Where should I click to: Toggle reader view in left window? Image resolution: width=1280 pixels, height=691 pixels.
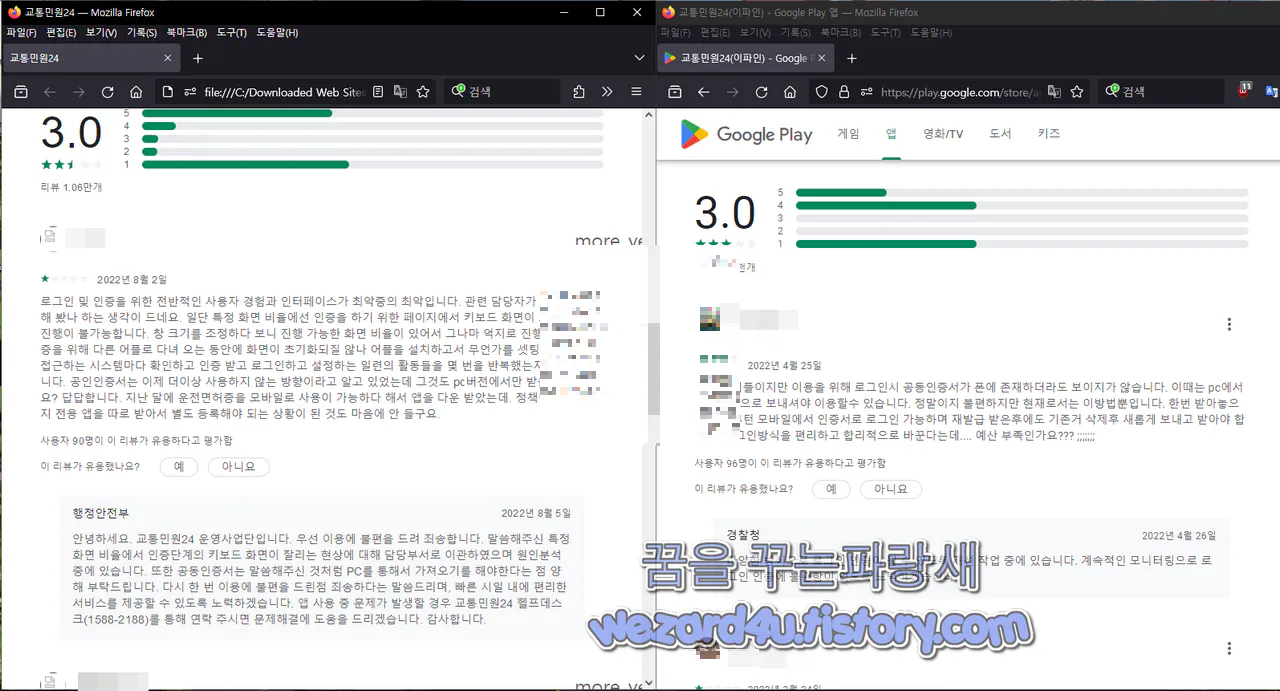[378, 92]
